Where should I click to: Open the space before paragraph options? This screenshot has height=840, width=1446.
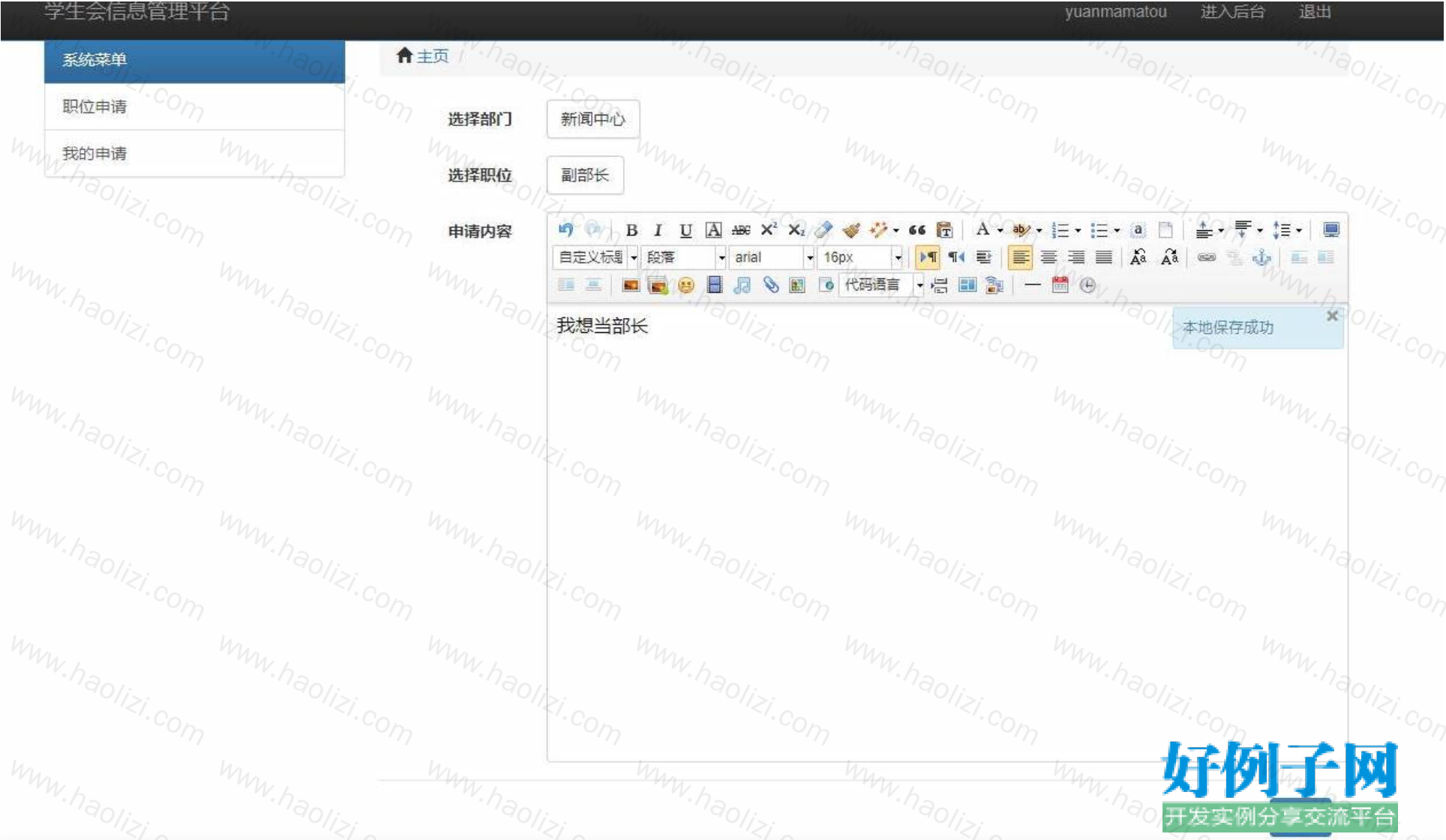pyautogui.click(x=1208, y=229)
